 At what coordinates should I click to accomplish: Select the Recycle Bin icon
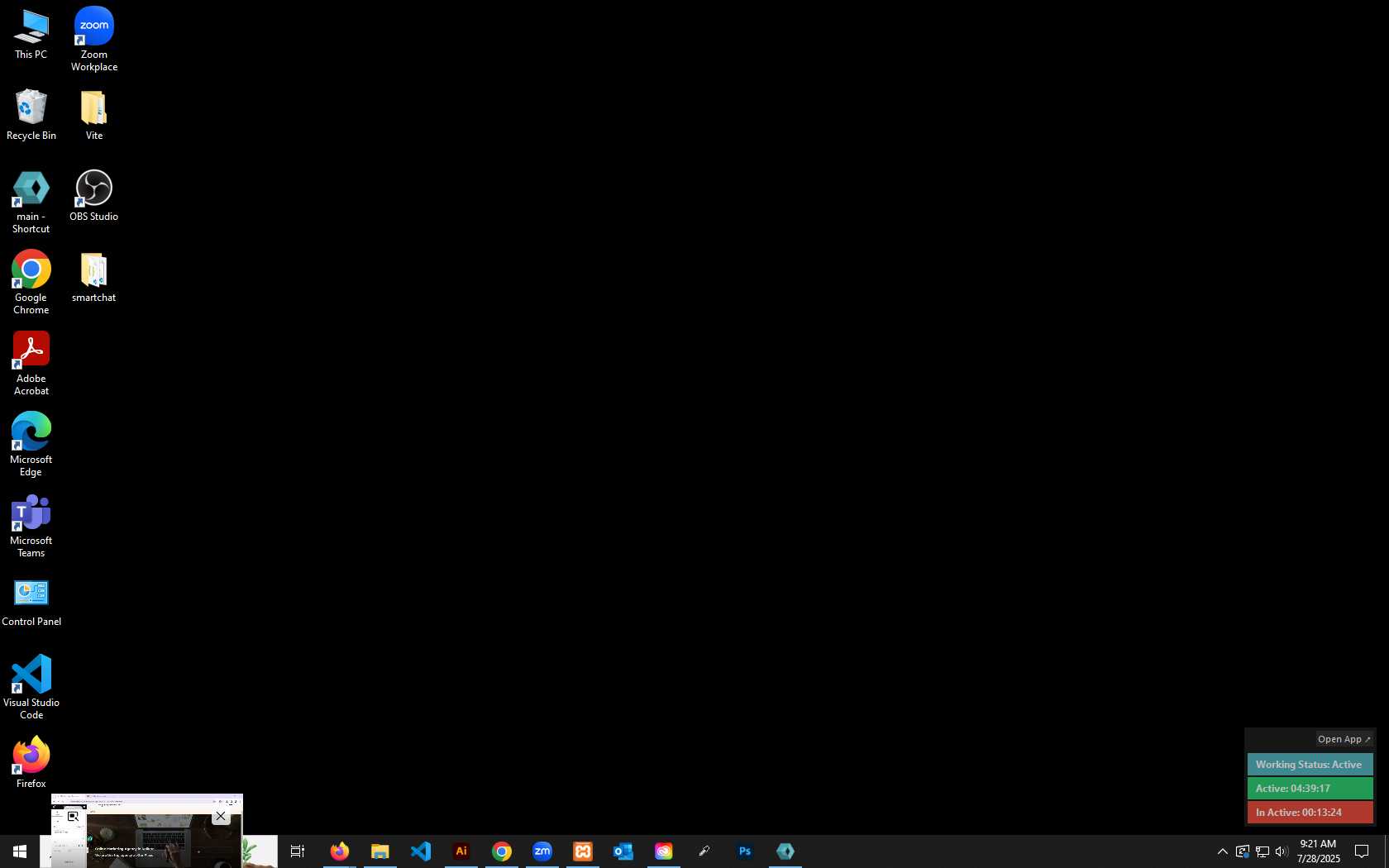31,115
